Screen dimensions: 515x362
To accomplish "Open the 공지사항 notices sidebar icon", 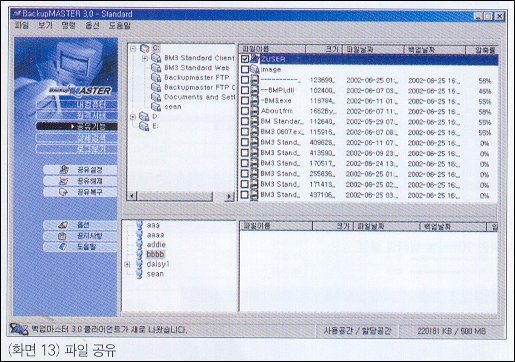I will 62,236.
